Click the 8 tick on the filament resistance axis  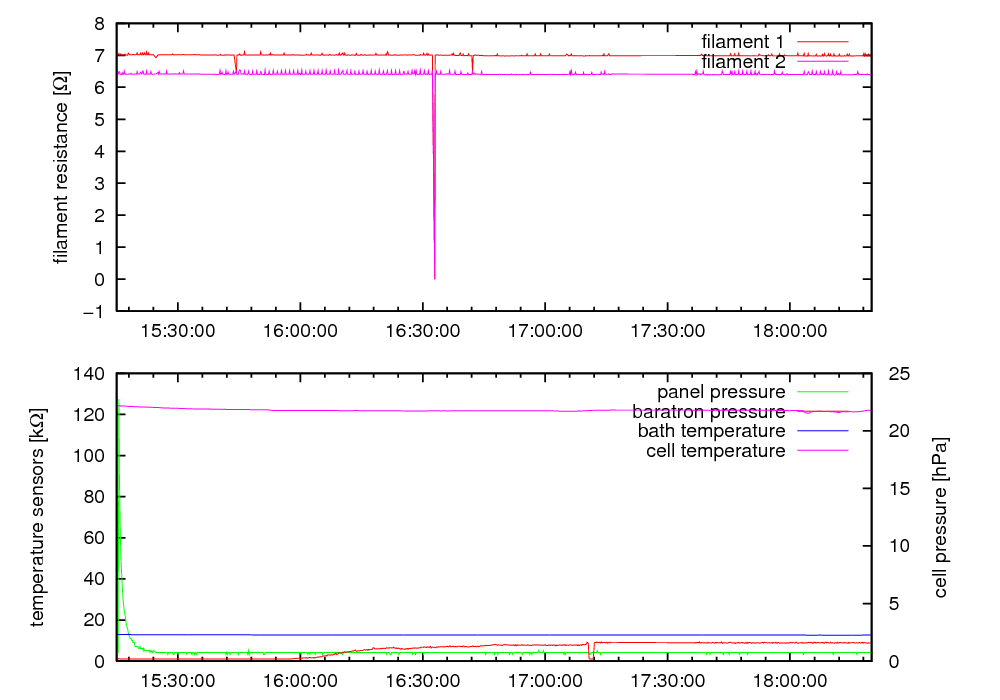click(x=98, y=23)
